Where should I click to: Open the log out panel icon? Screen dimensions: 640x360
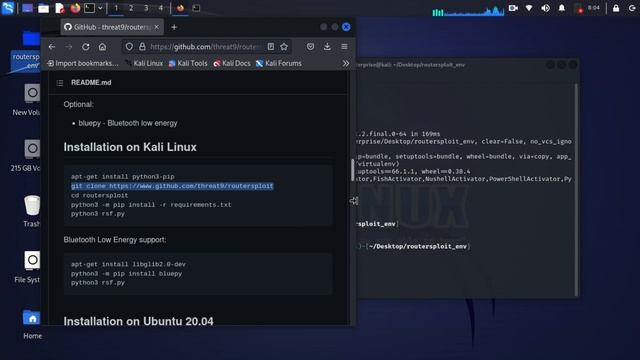point(632,8)
